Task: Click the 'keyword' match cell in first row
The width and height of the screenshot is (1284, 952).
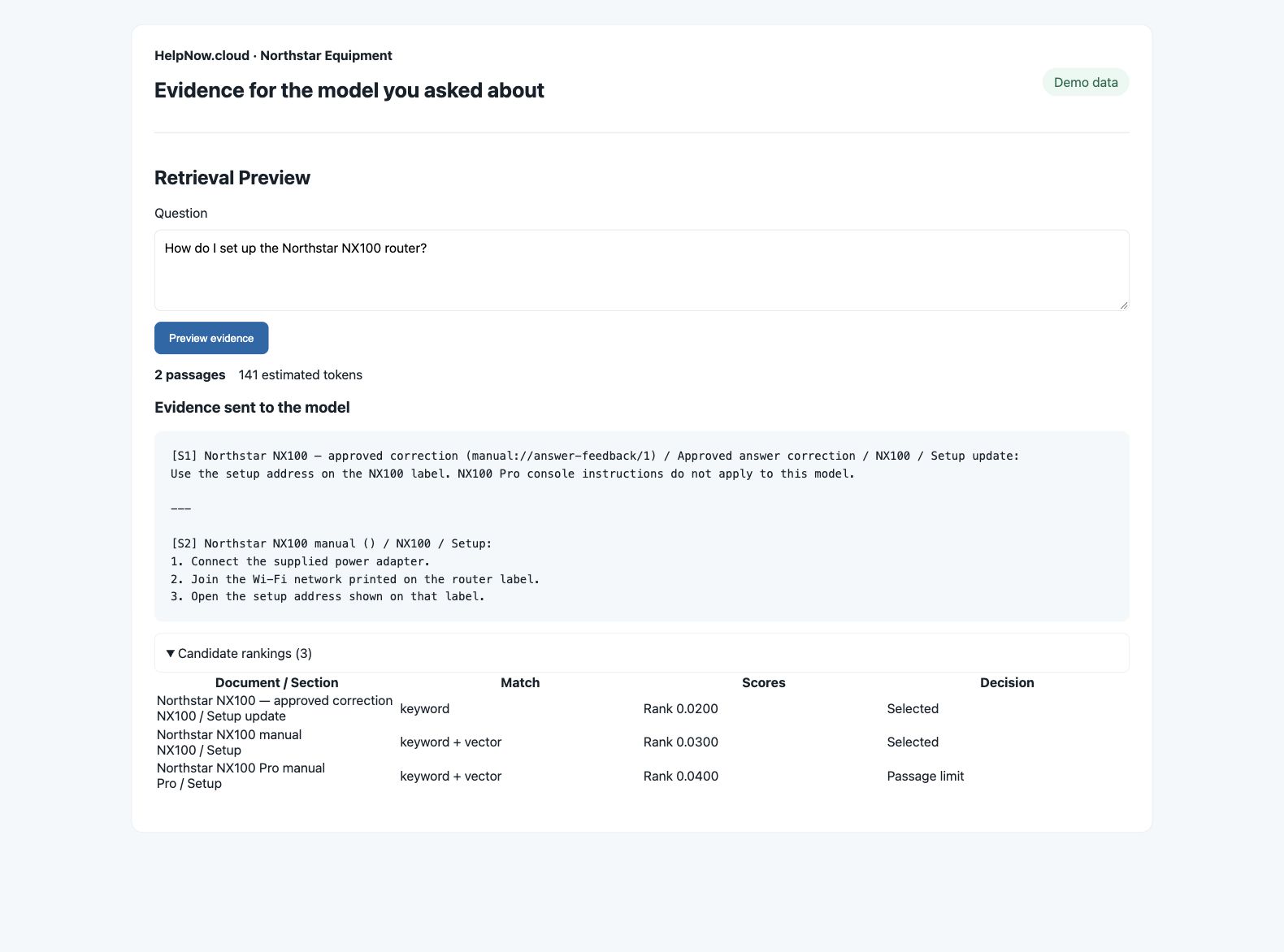Action: (425, 708)
